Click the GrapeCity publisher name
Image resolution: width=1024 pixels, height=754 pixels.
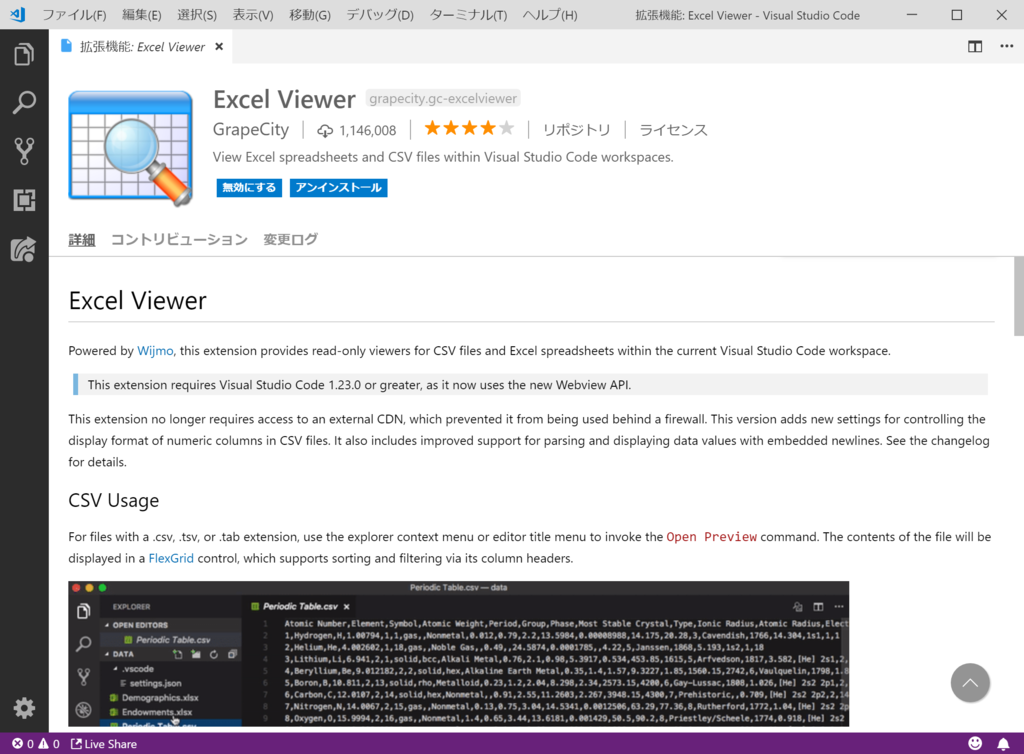(x=251, y=129)
